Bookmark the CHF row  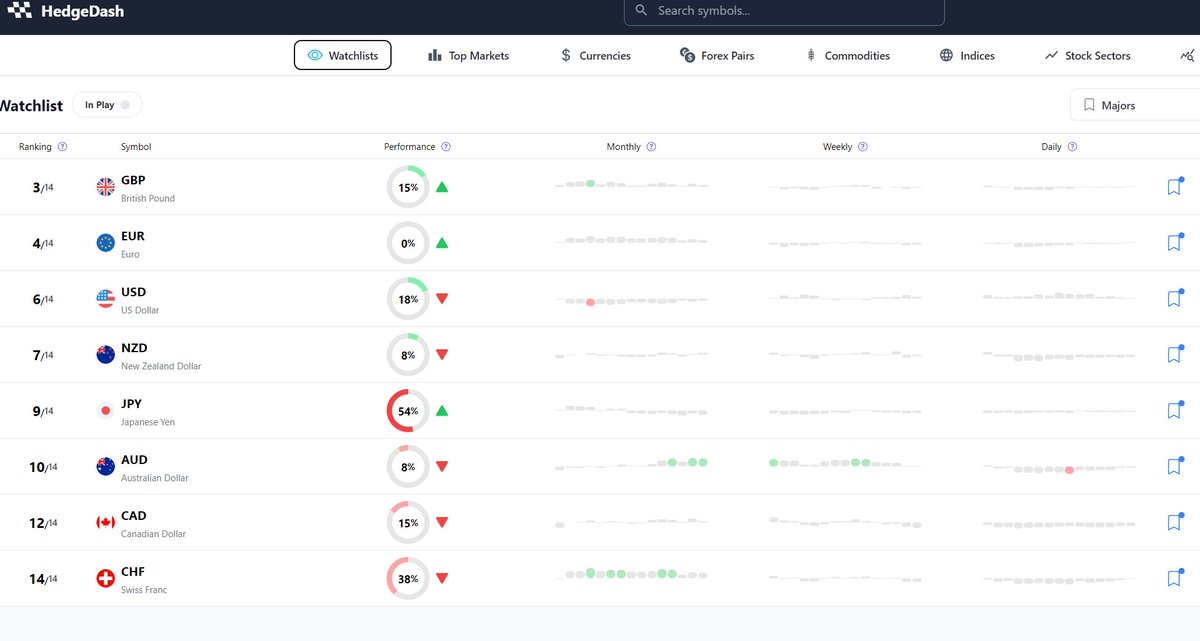pyautogui.click(x=1174, y=579)
